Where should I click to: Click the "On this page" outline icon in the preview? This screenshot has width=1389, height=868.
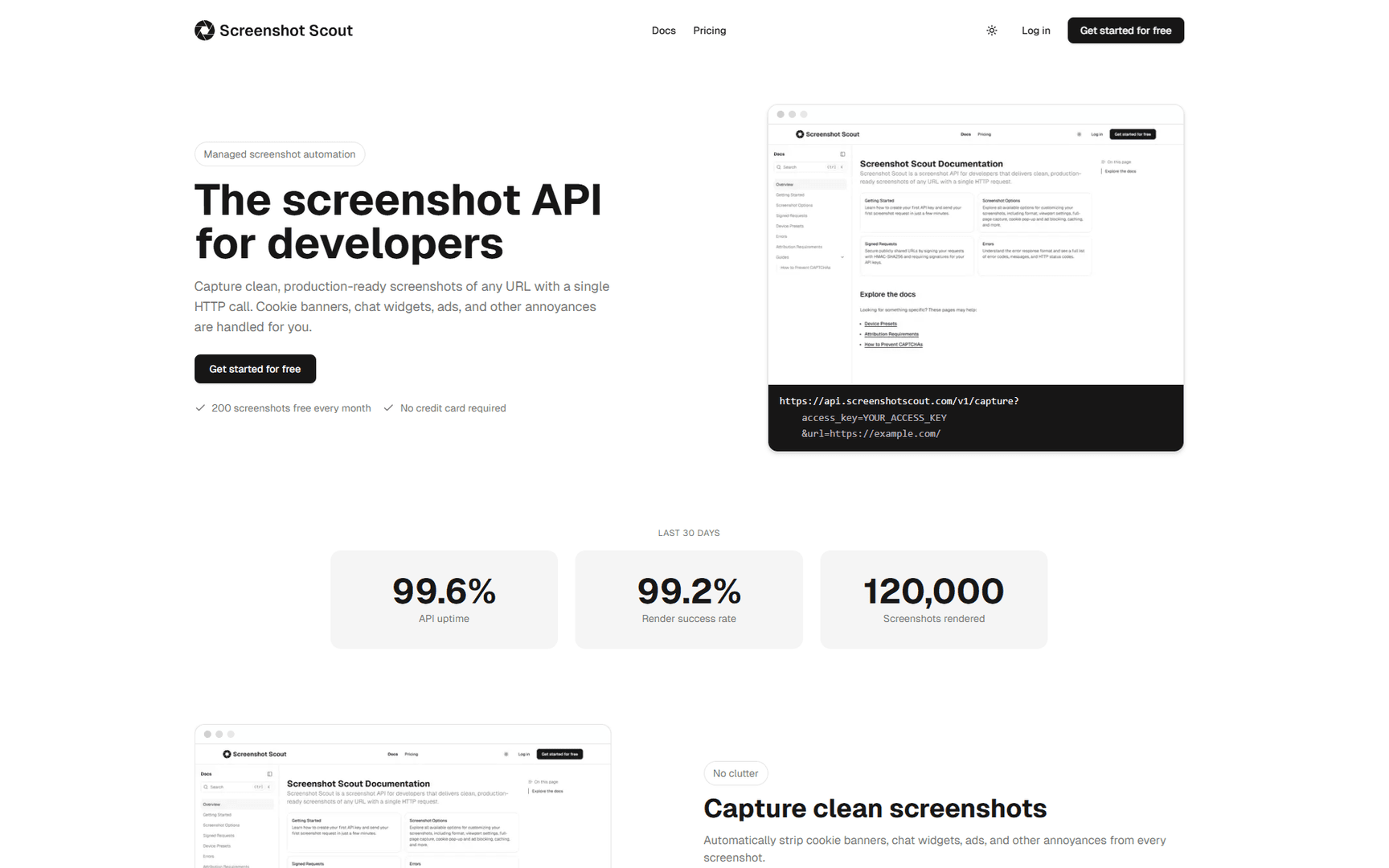(1103, 162)
